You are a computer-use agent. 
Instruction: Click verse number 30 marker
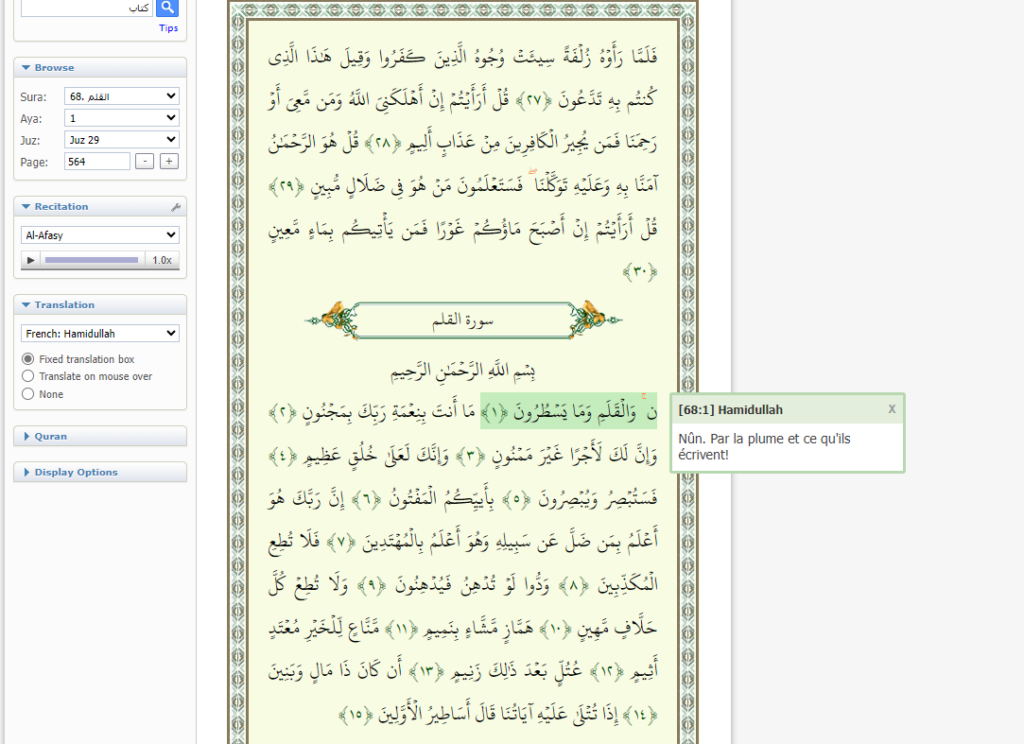640,271
